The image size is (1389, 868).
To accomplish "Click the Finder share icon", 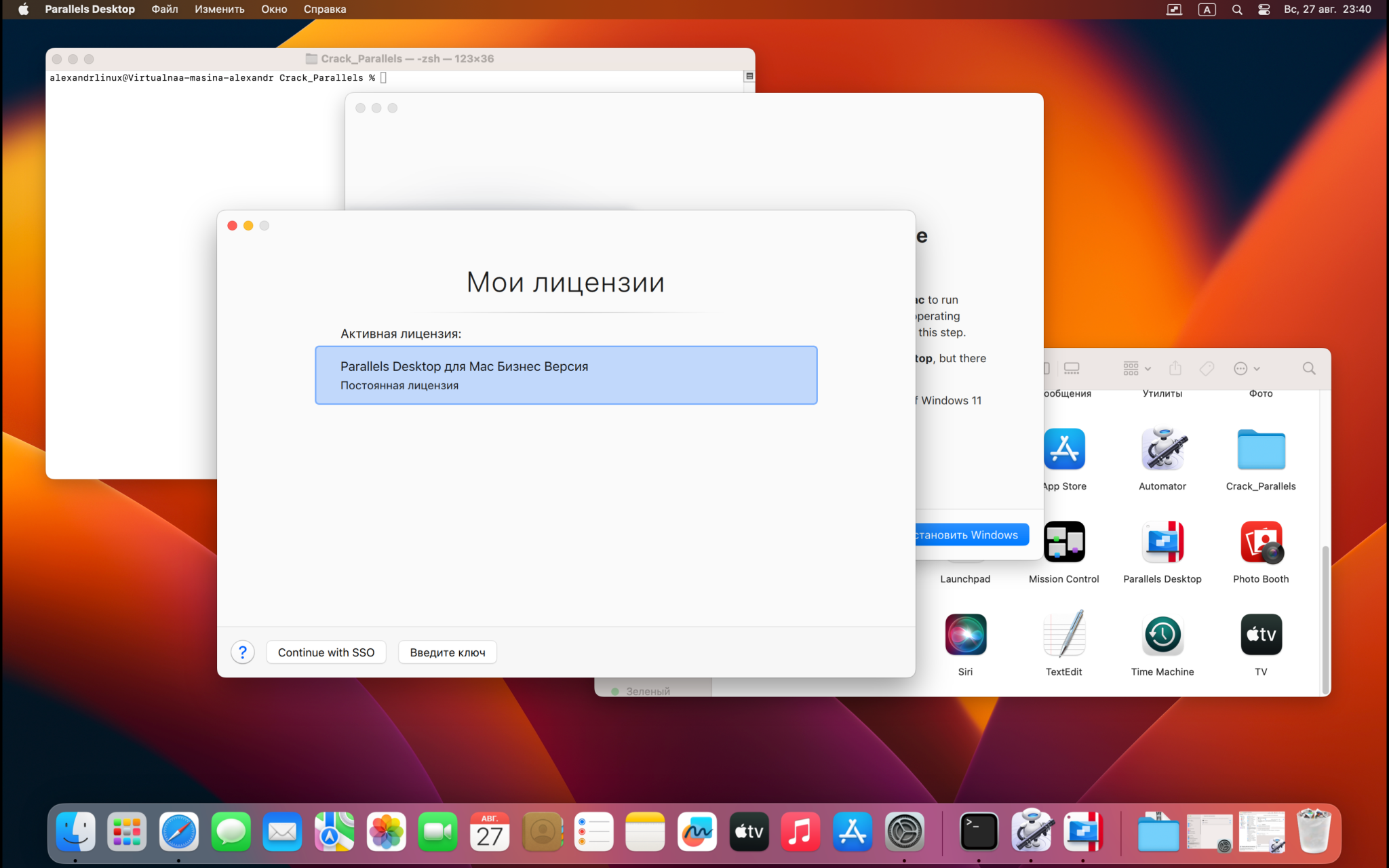I will pos(1175,368).
